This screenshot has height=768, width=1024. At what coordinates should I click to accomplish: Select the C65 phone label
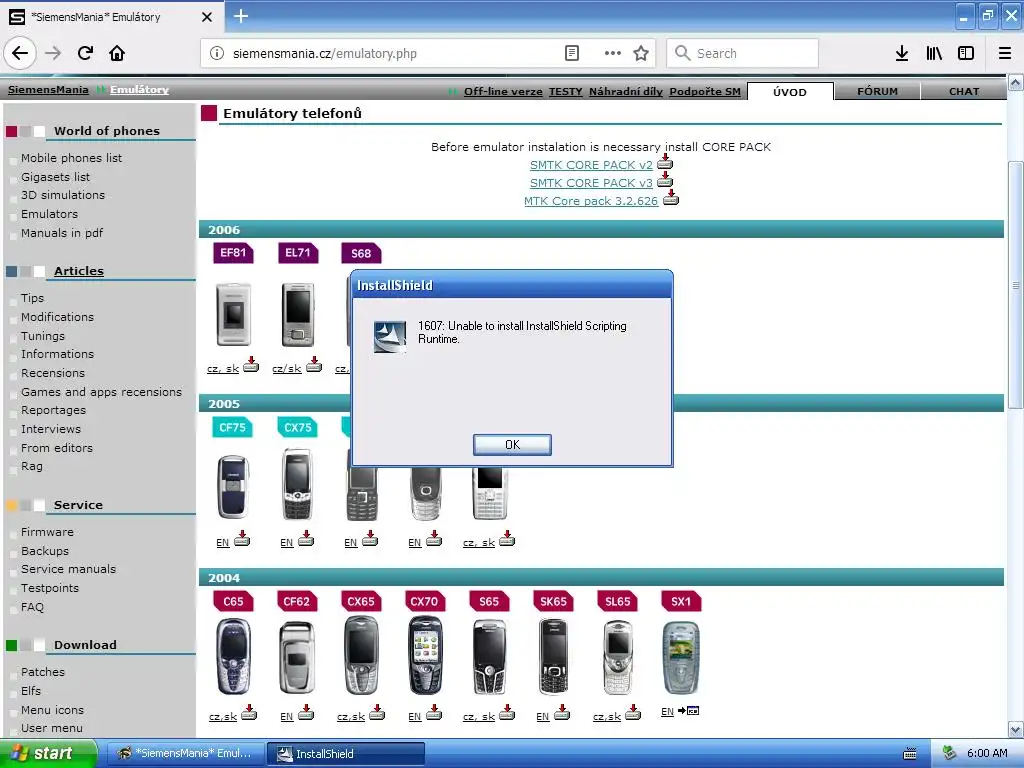tap(233, 601)
